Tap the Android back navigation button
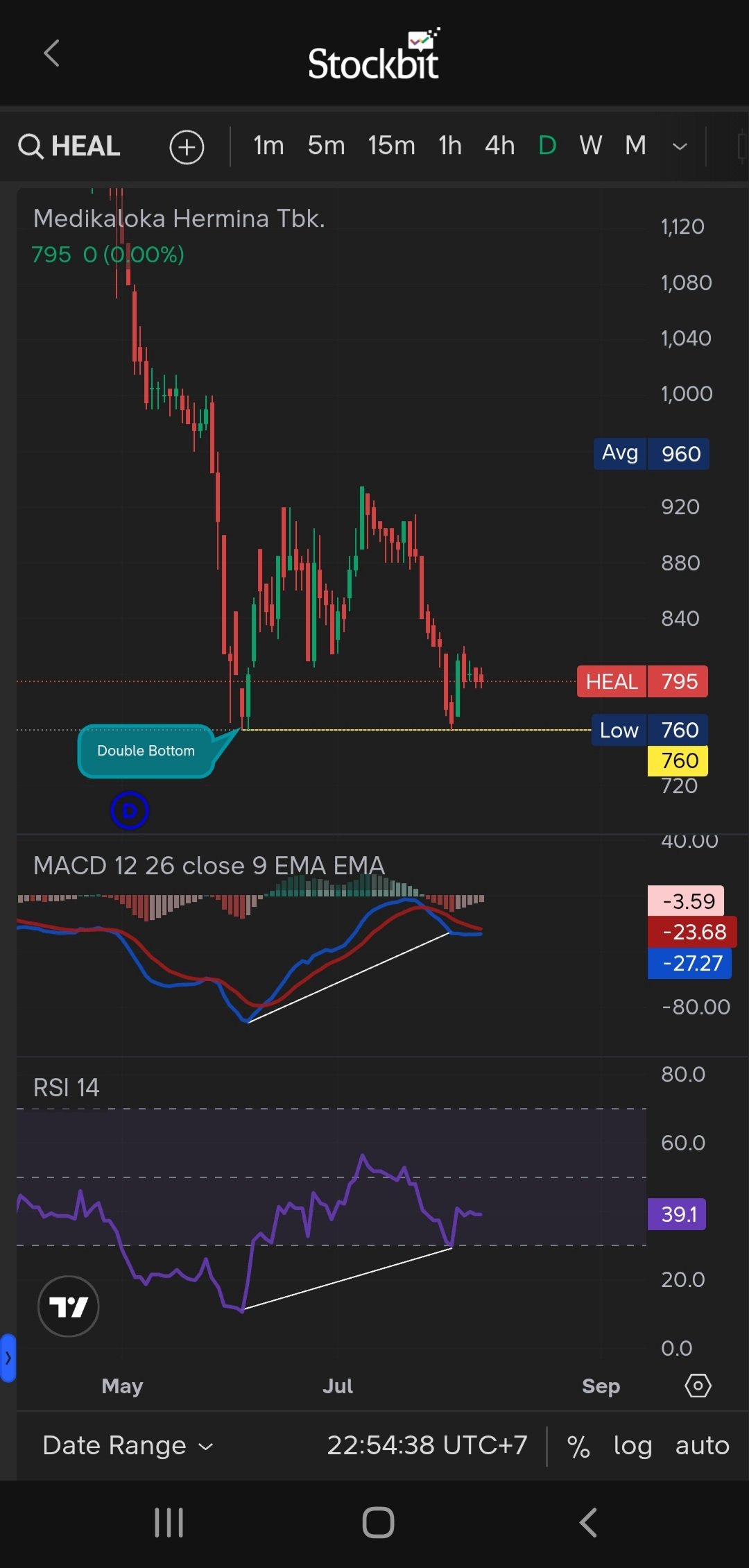The image size is (749, 1568). click(588, 1523)
